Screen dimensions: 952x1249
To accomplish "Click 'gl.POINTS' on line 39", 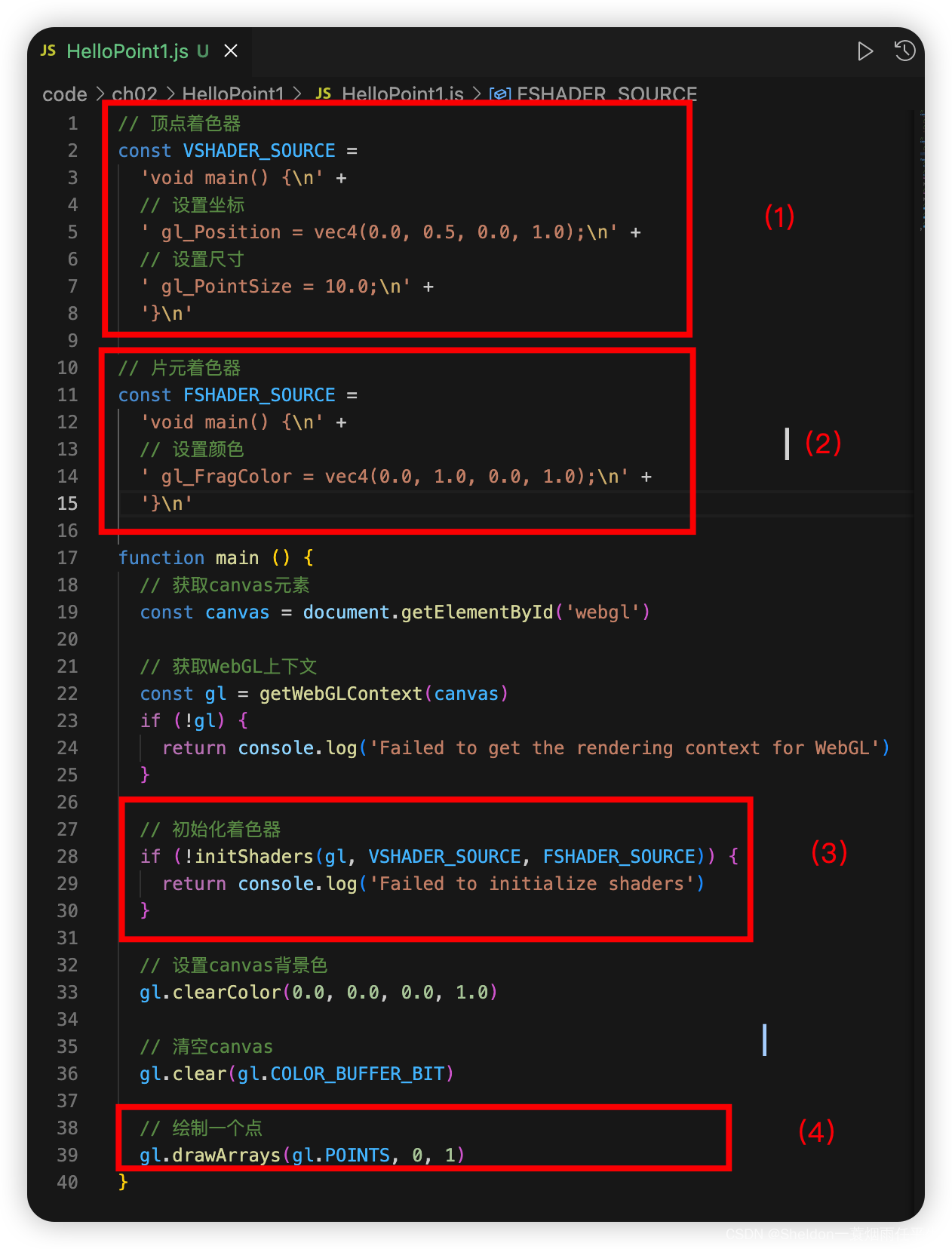I will tap(341, 1155).
